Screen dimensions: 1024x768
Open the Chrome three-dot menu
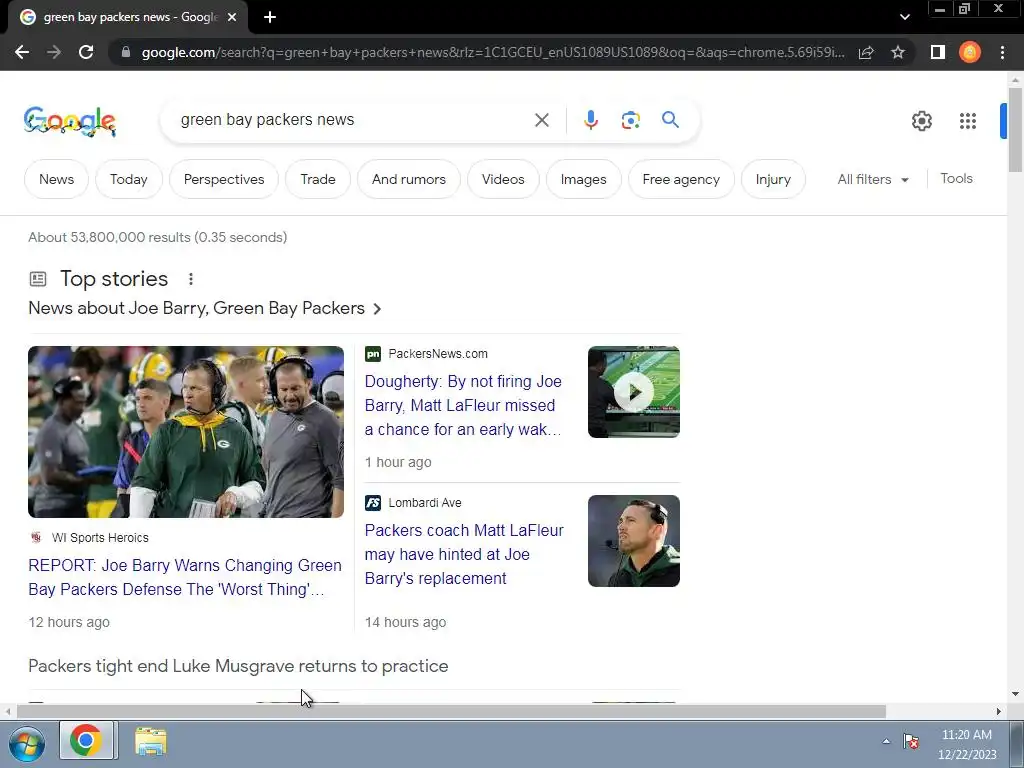[1002, 52]
